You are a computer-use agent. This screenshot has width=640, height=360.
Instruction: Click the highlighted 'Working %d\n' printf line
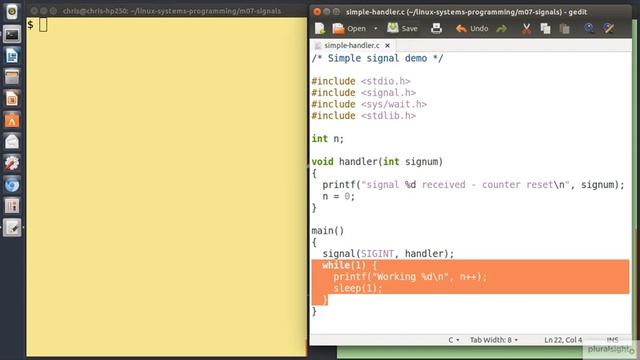(410, 277)
